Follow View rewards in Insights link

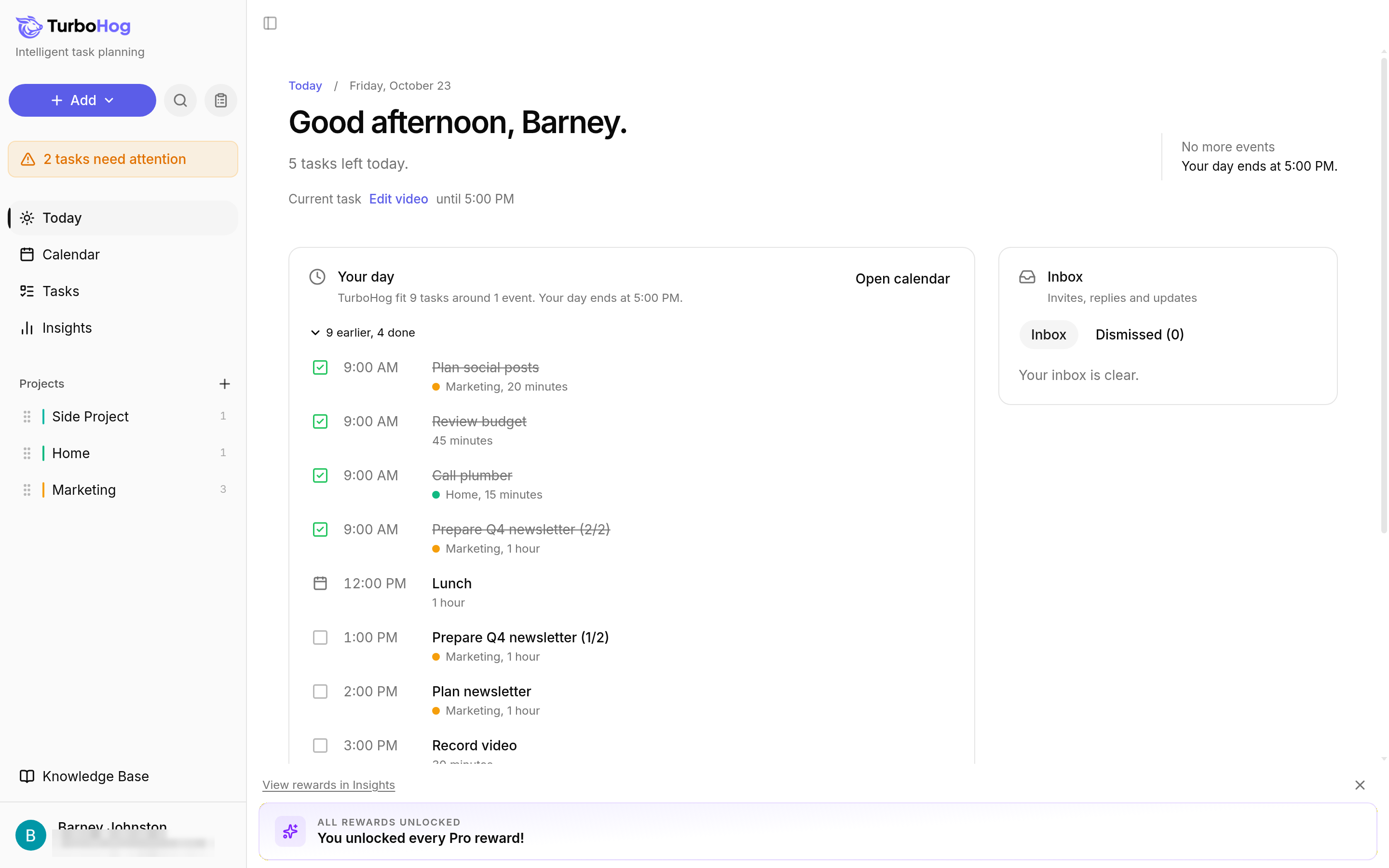(x=328, y=785)
